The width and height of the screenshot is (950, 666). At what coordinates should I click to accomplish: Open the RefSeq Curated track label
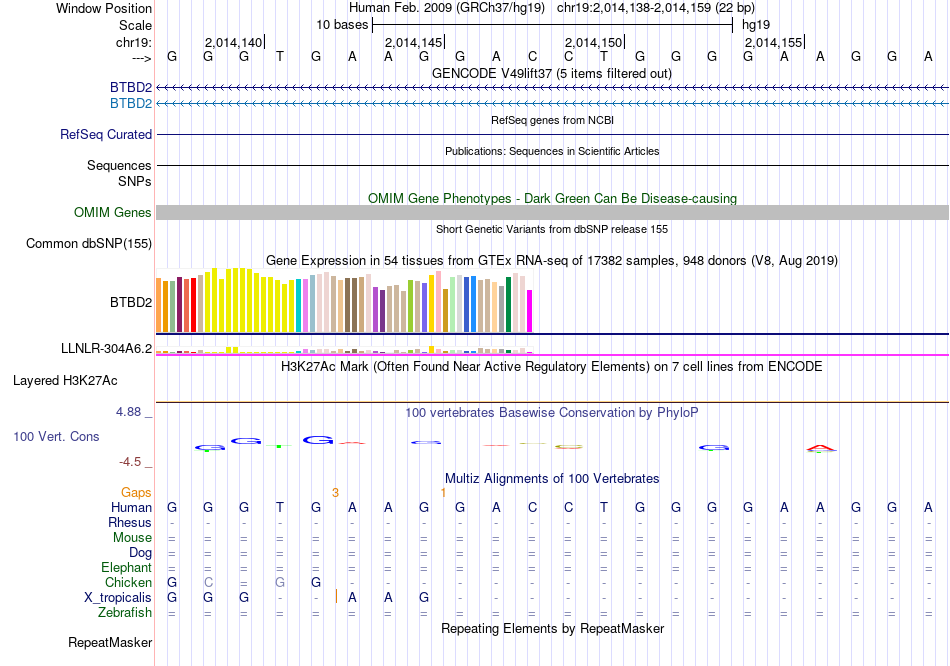[x=106, y=134]
